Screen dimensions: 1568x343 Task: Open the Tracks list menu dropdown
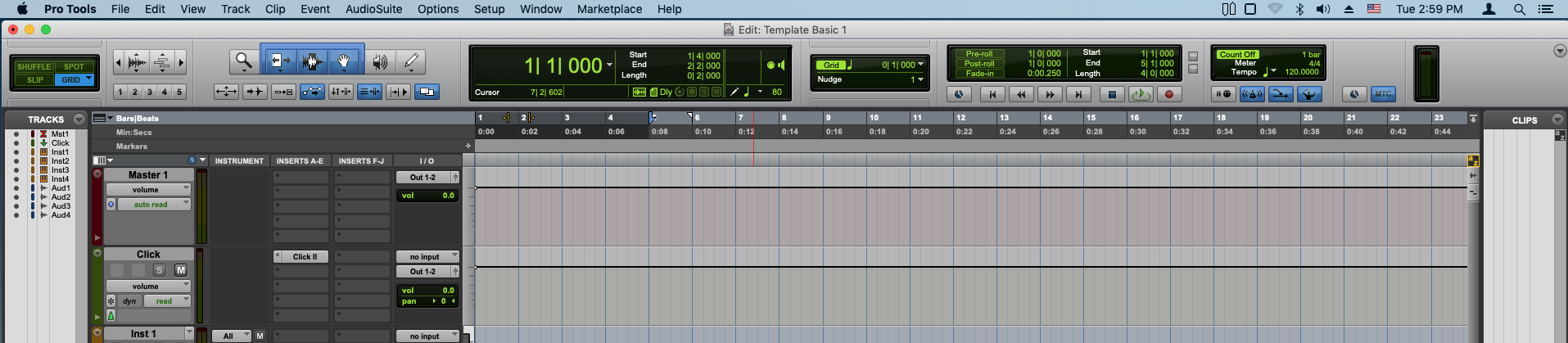[79, 120]
